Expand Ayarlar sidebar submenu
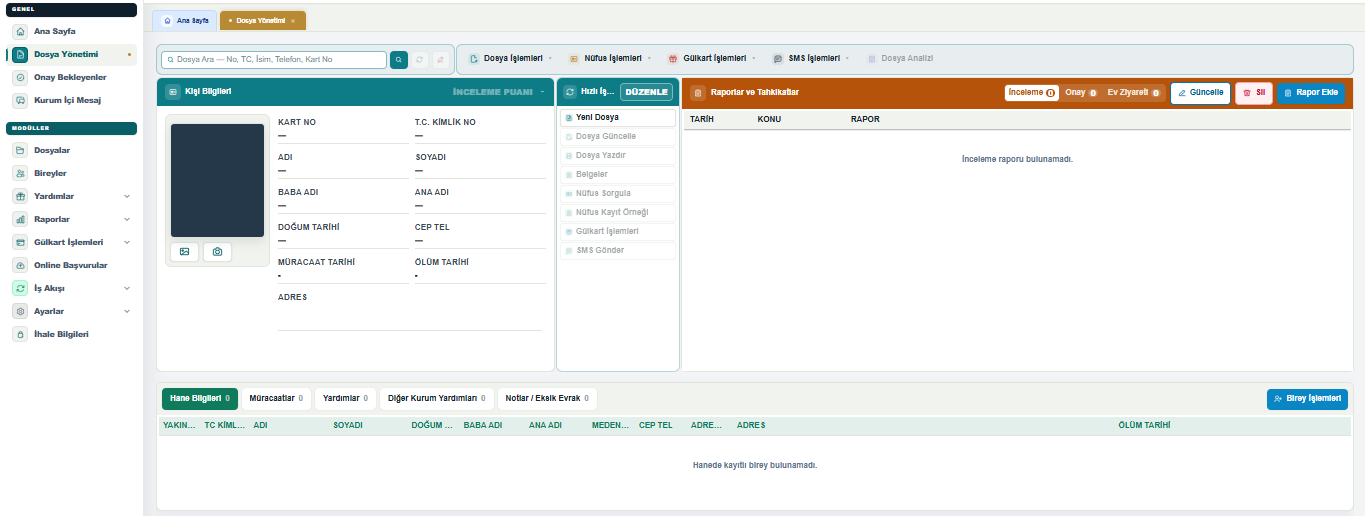Viewport: 1365px width, 516px height. click(x=127, y=311)
